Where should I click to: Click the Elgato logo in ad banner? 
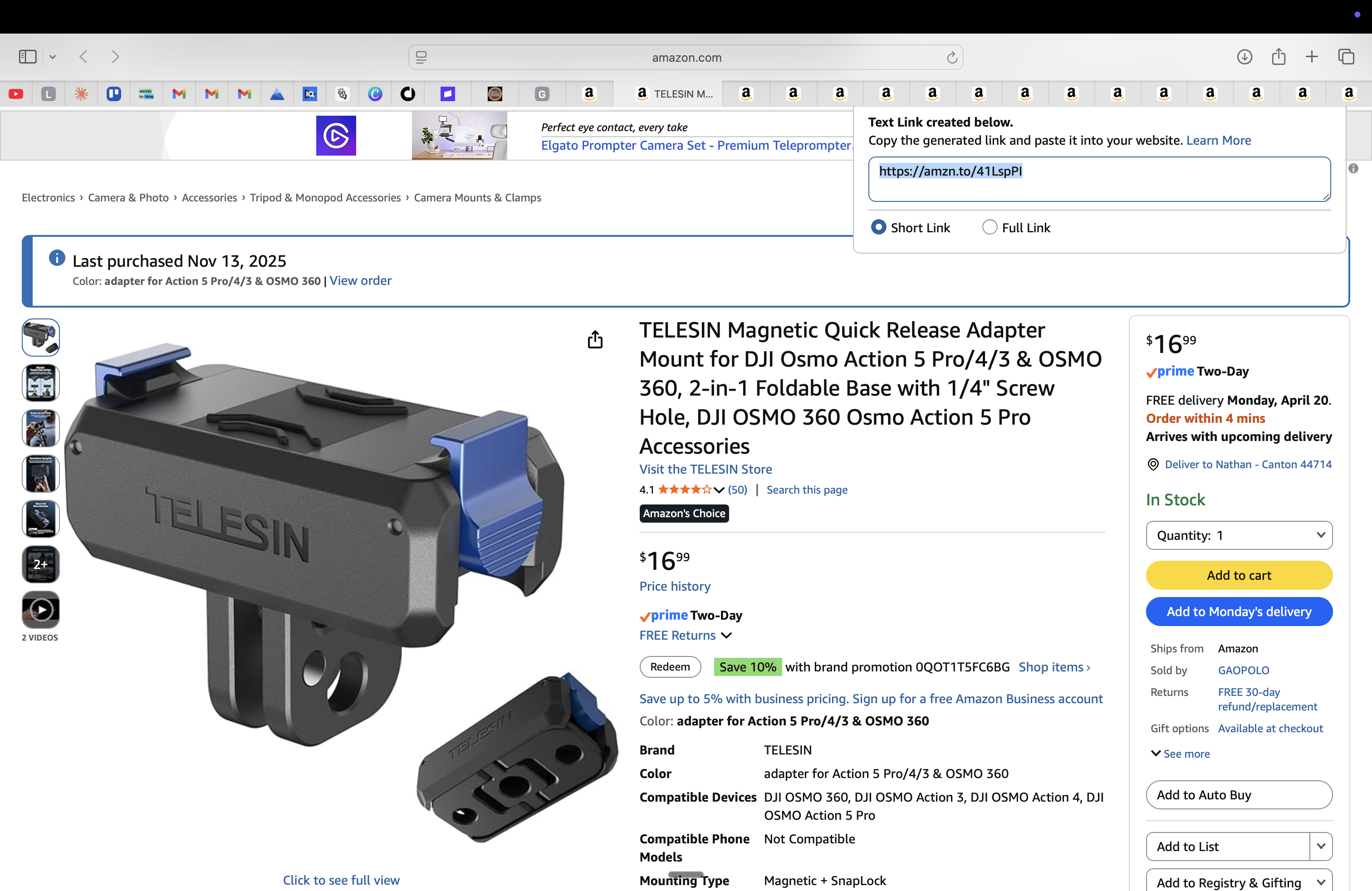click(x=336, y=136)
